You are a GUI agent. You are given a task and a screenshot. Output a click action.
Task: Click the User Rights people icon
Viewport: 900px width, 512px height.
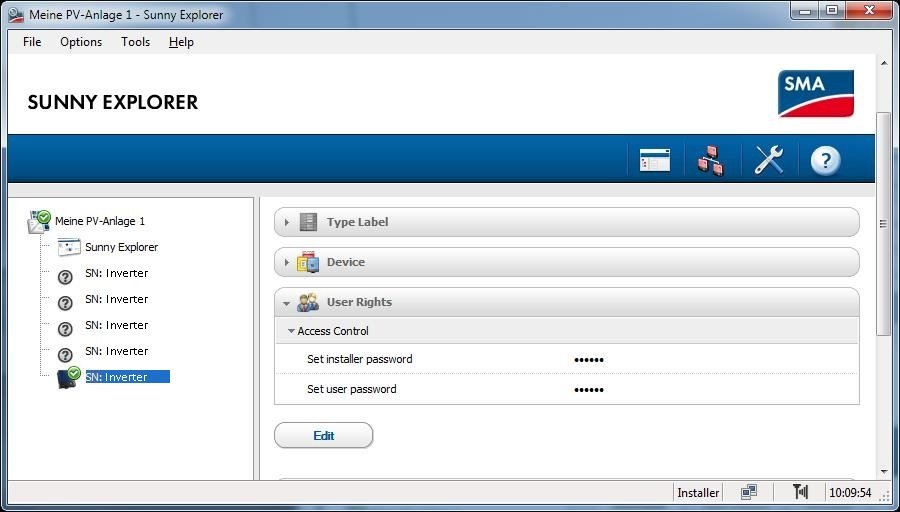click(308, 302)
